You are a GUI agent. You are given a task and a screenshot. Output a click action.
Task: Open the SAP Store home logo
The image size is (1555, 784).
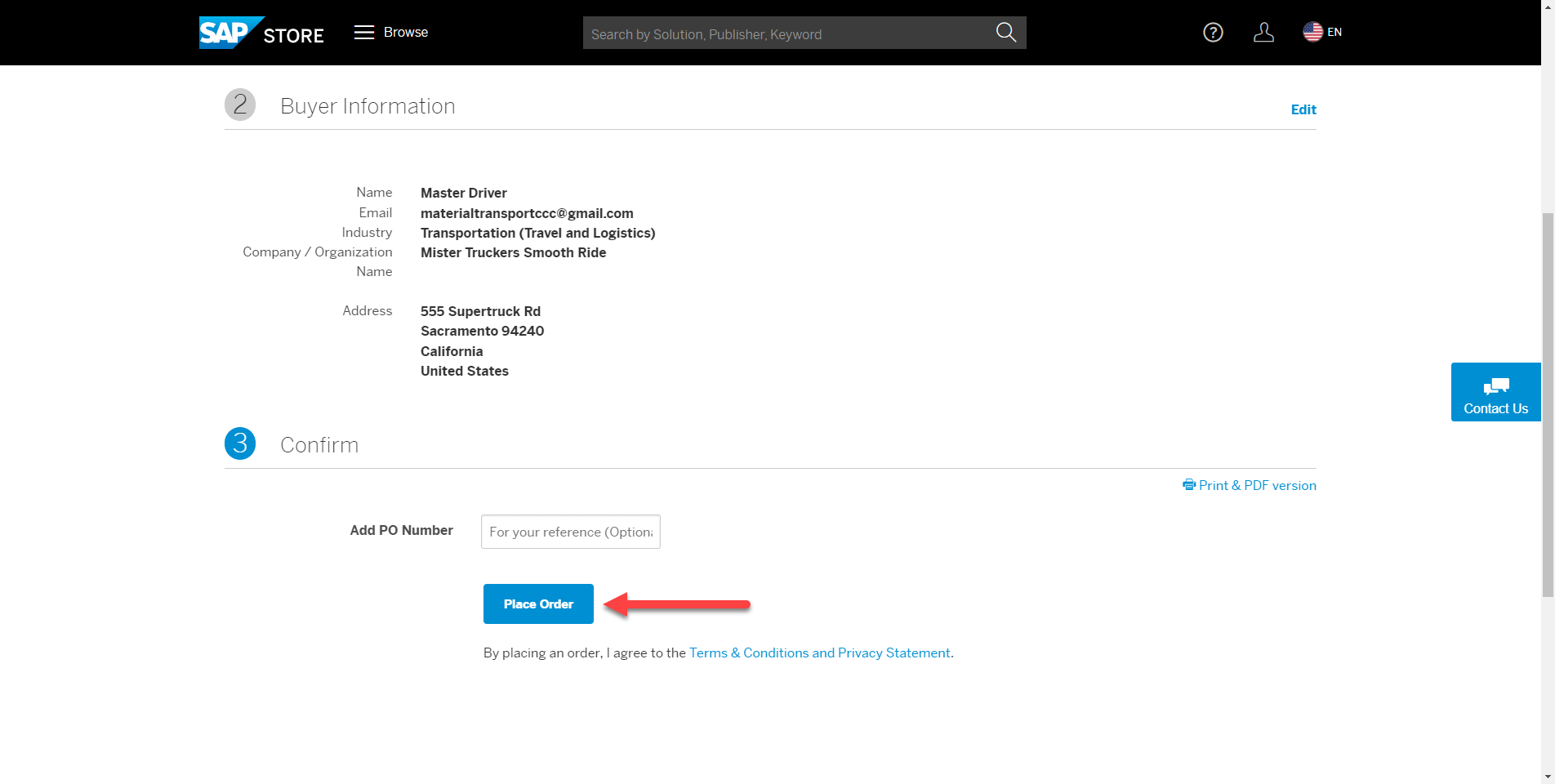pos(261,33)
